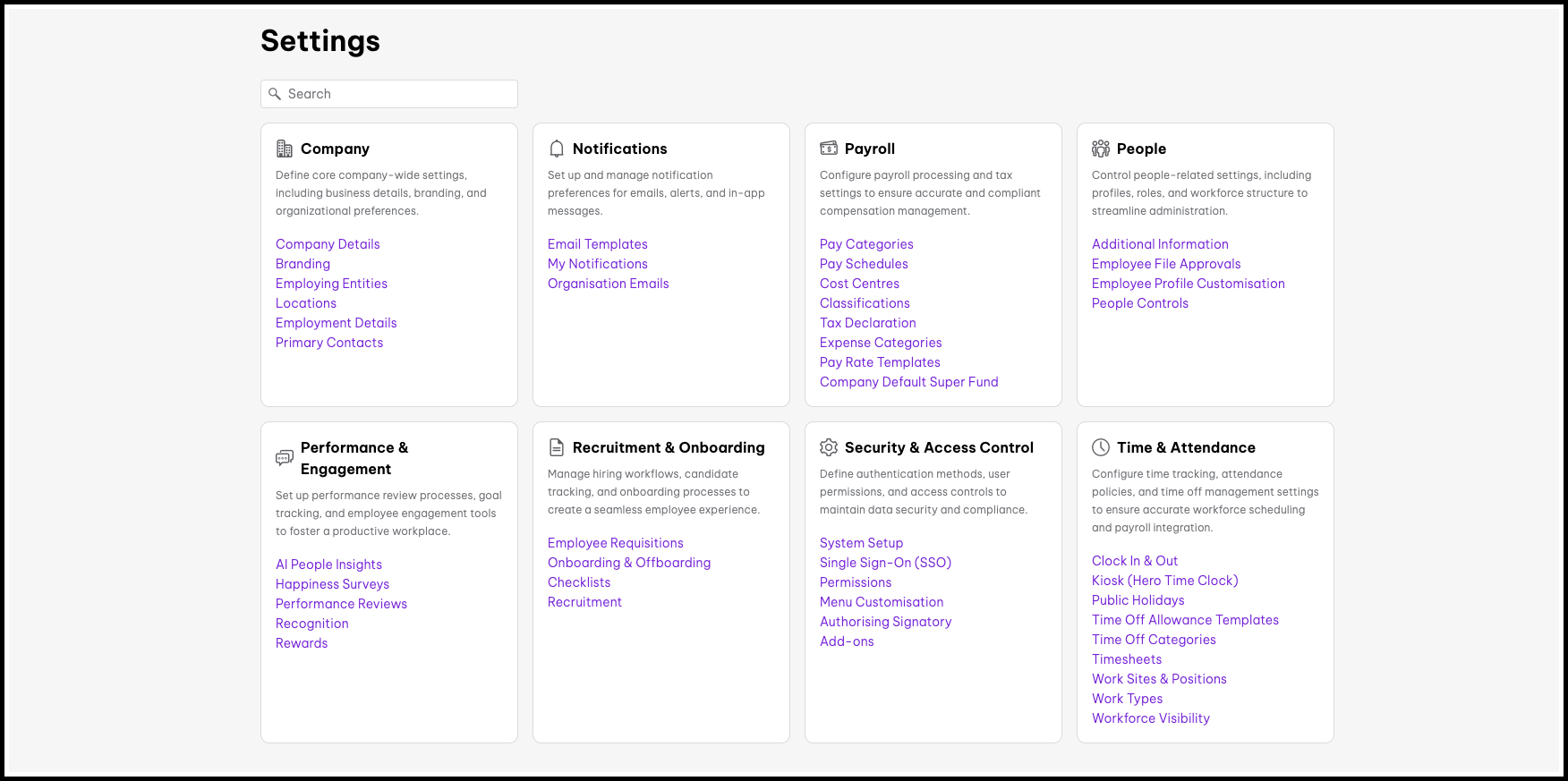Image resolution: width=1568 pixels, height=781 pixels.
Task: Open Pay Schedules page
Action: [864, 264]
